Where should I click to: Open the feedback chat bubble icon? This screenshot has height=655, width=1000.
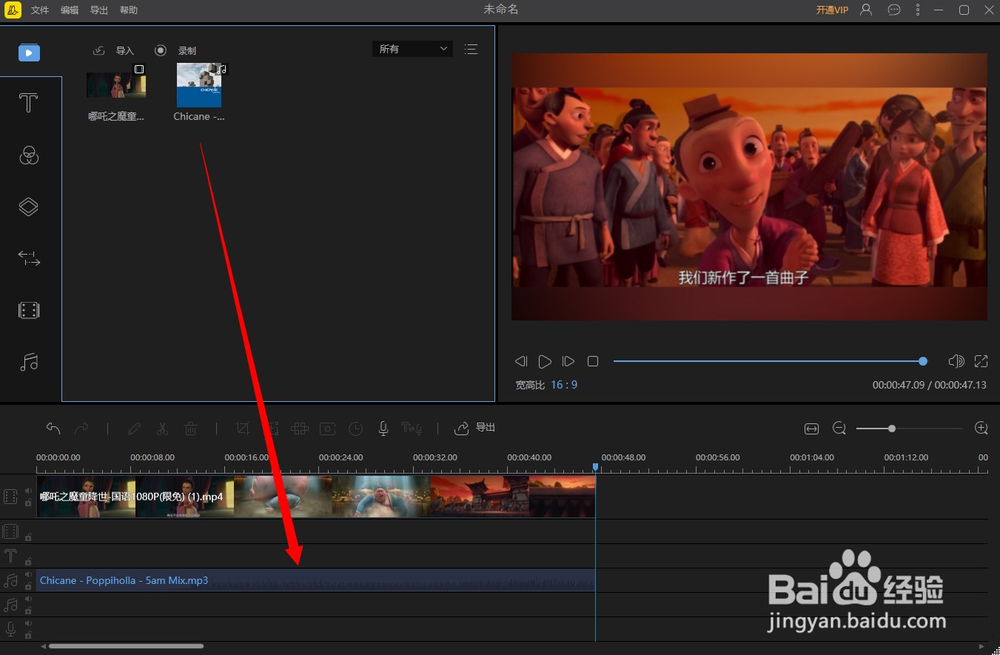(894, 10)
